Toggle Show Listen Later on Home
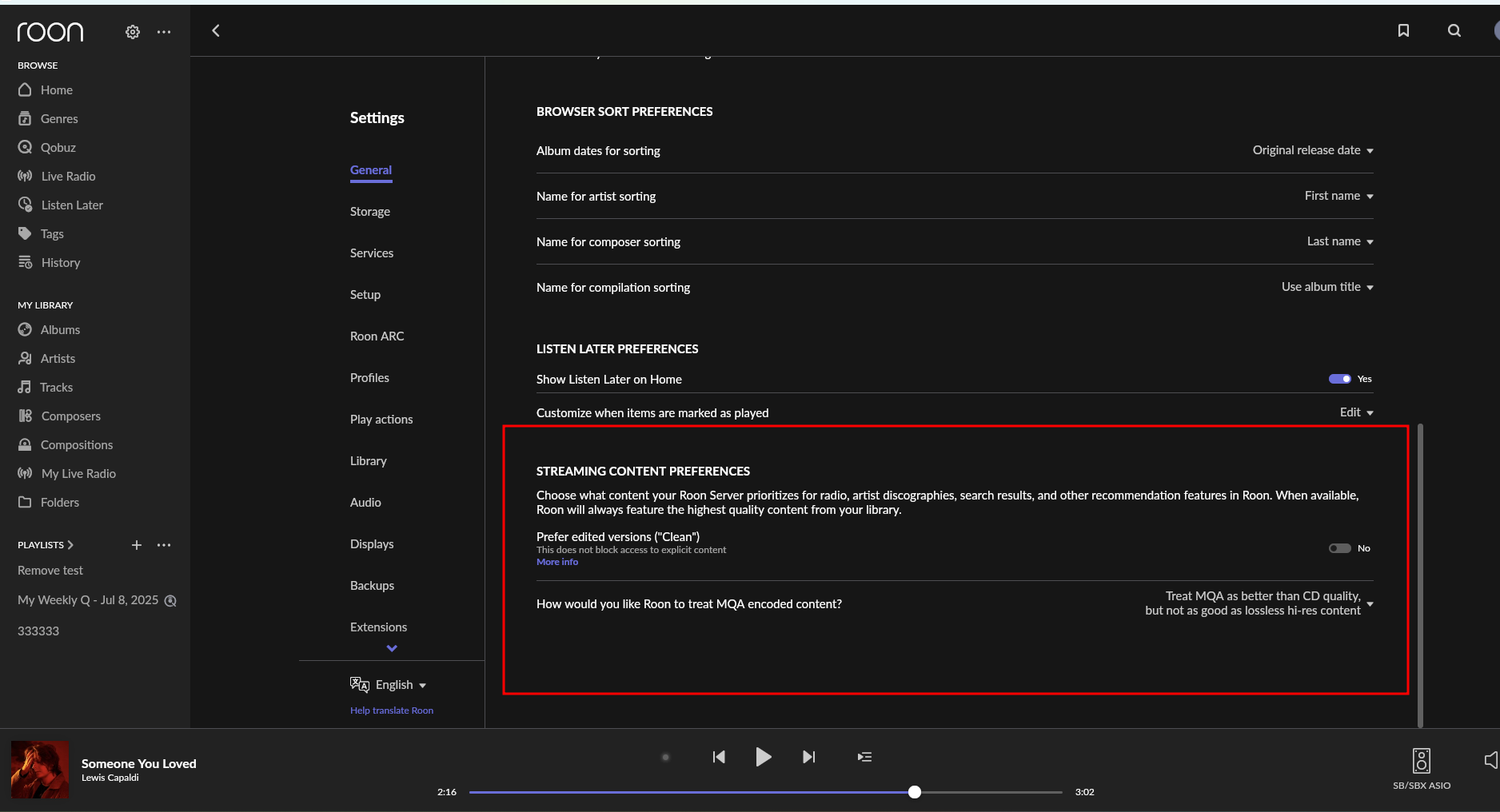The width and height of the screenshot is (1500, 812). [1340, 379]
